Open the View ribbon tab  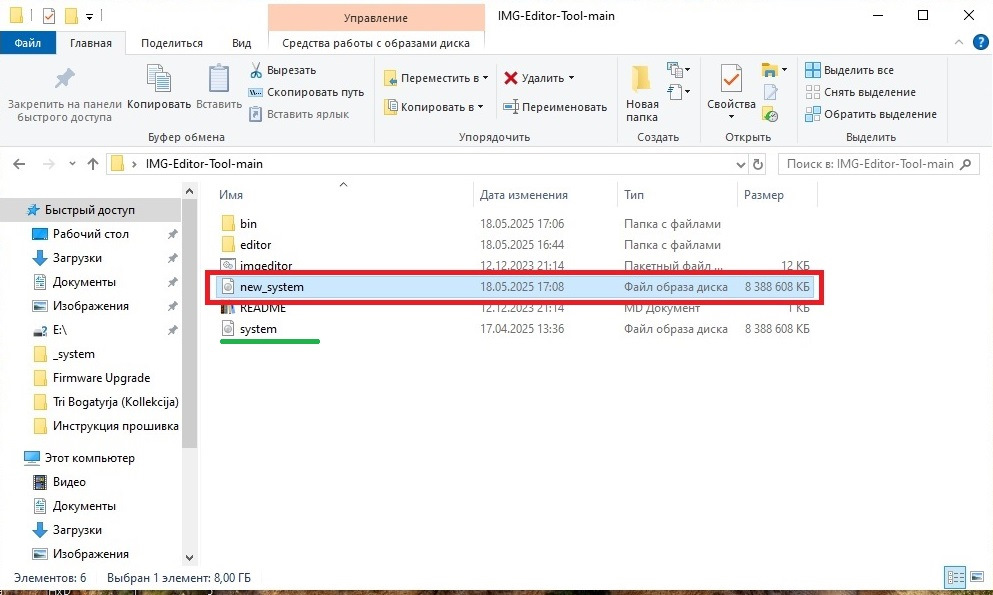tap(241, 43)
